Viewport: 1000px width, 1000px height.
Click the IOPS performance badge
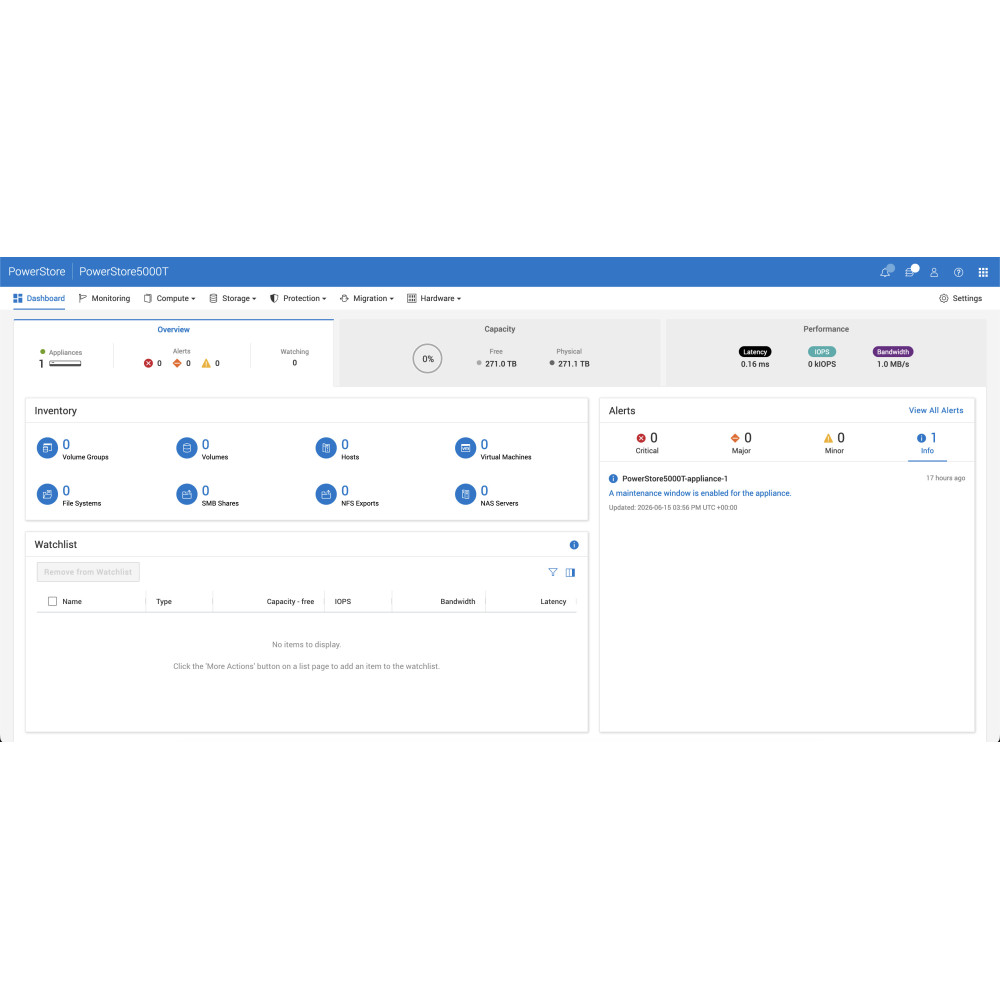[x=821, y=352]
